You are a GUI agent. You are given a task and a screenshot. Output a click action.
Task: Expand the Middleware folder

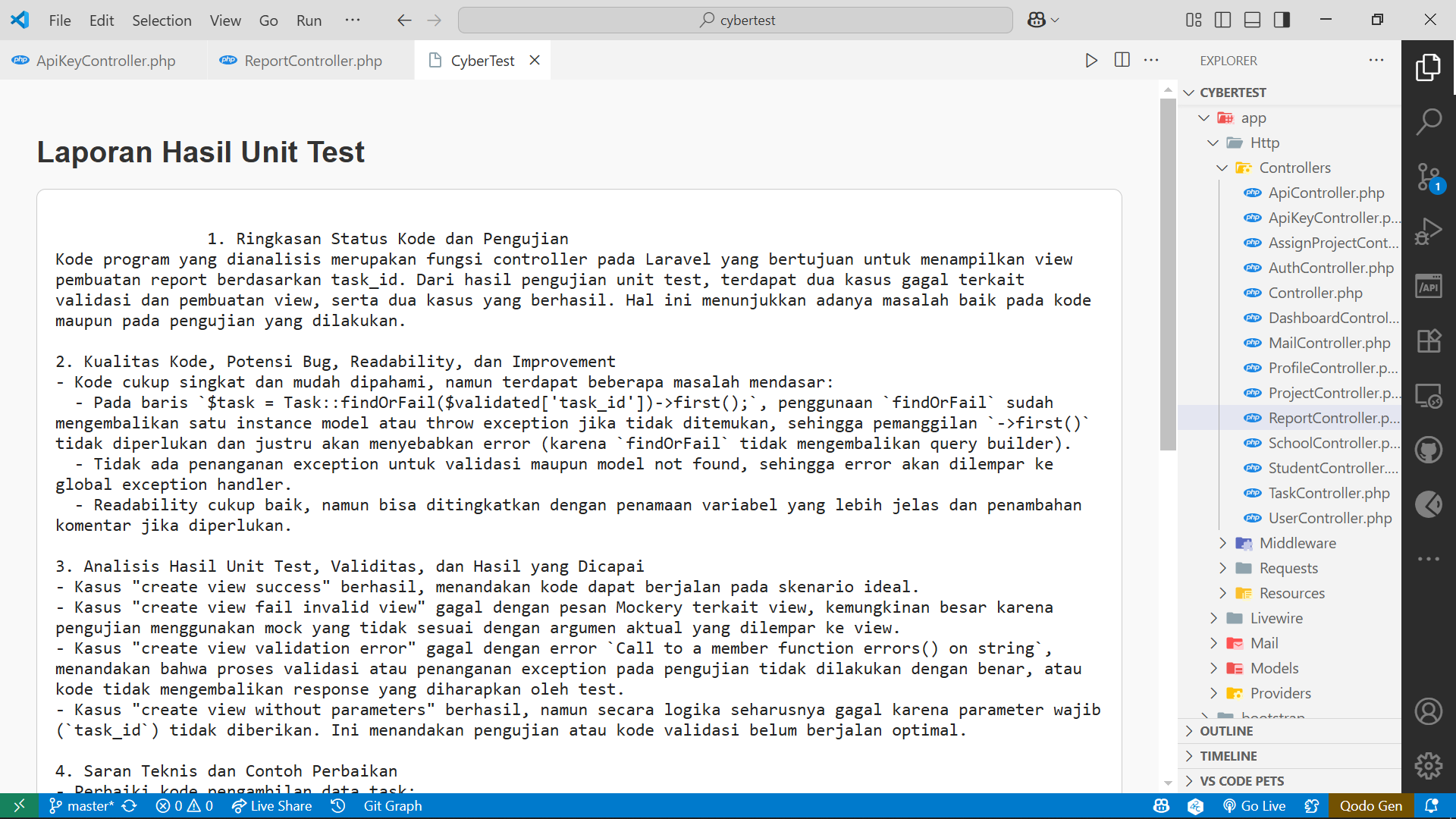(1297, 543)
